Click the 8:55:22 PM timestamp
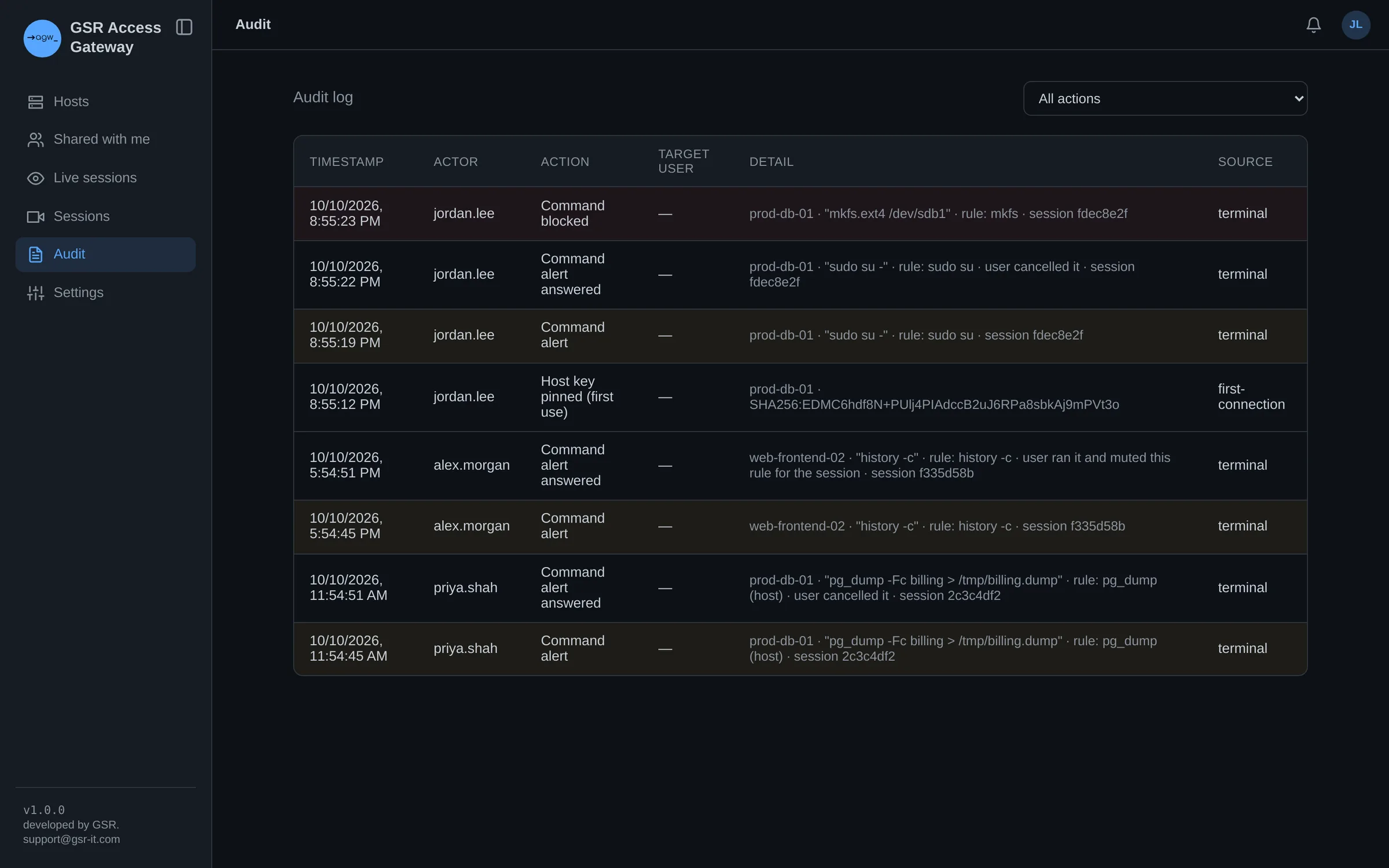1389x868 pixels. click(x=346, y=274)
